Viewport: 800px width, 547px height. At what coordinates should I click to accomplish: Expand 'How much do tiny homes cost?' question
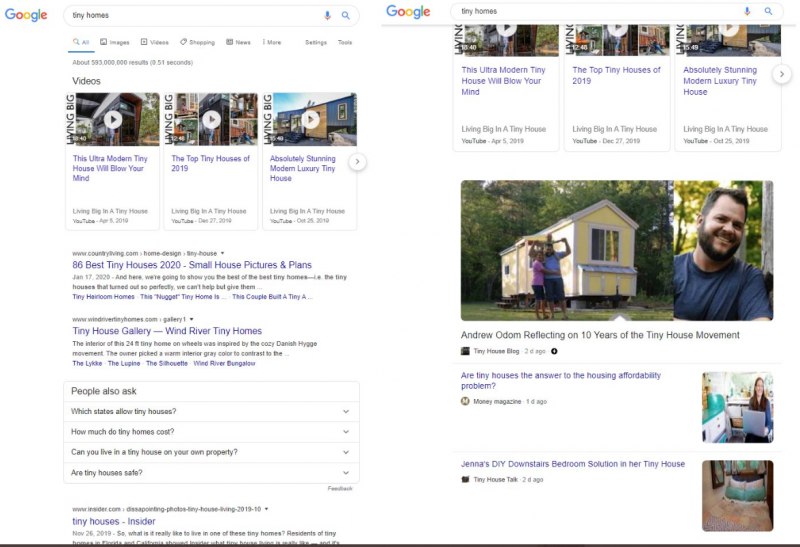tap(211, 432)
